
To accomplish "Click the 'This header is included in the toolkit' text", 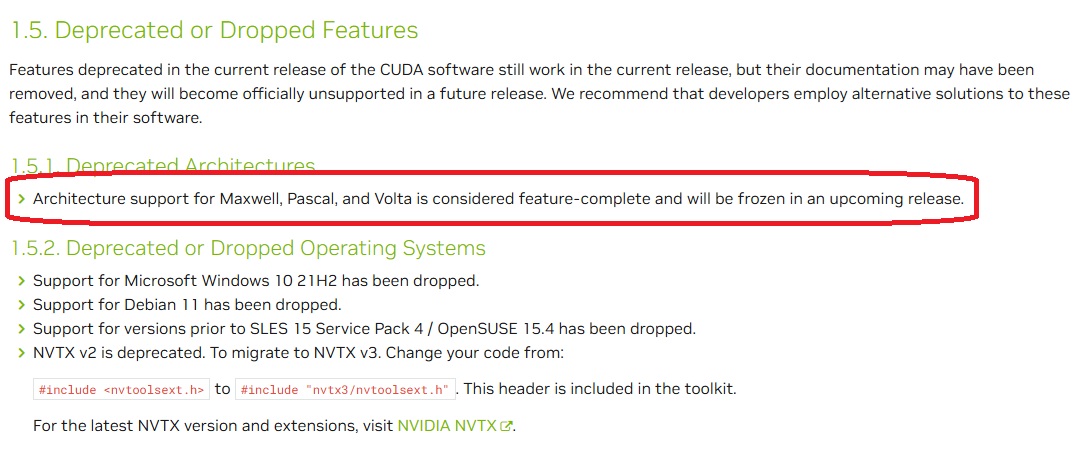I will coord(599,389).
